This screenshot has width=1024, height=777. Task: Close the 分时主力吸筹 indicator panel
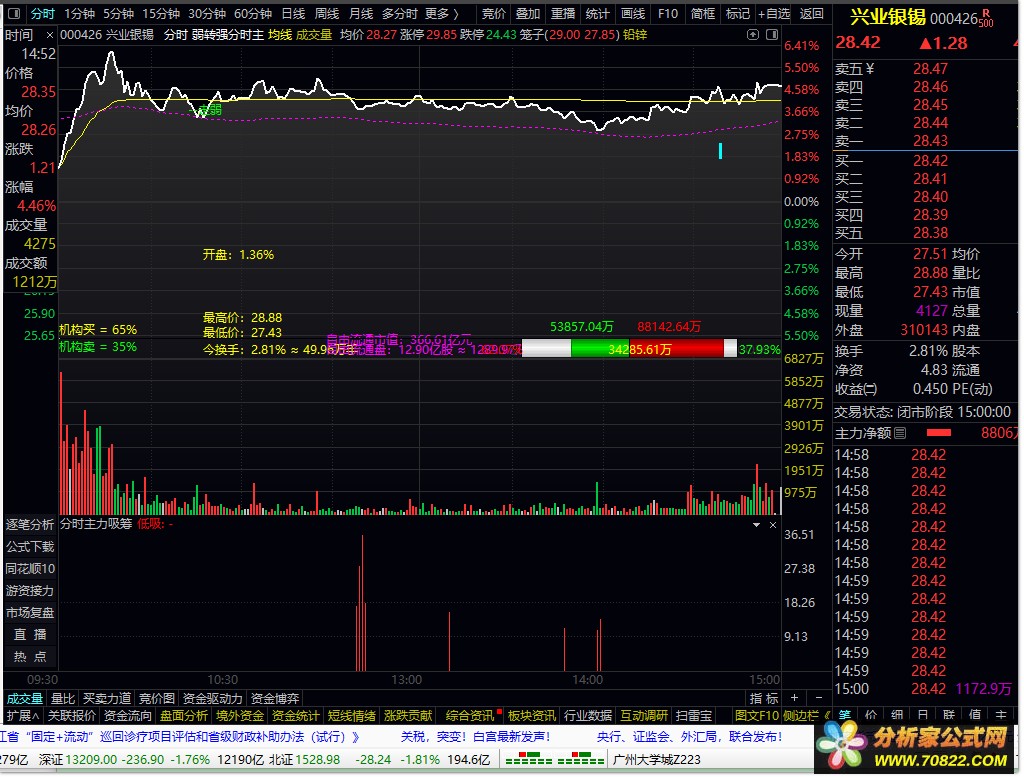pos(773,525)
